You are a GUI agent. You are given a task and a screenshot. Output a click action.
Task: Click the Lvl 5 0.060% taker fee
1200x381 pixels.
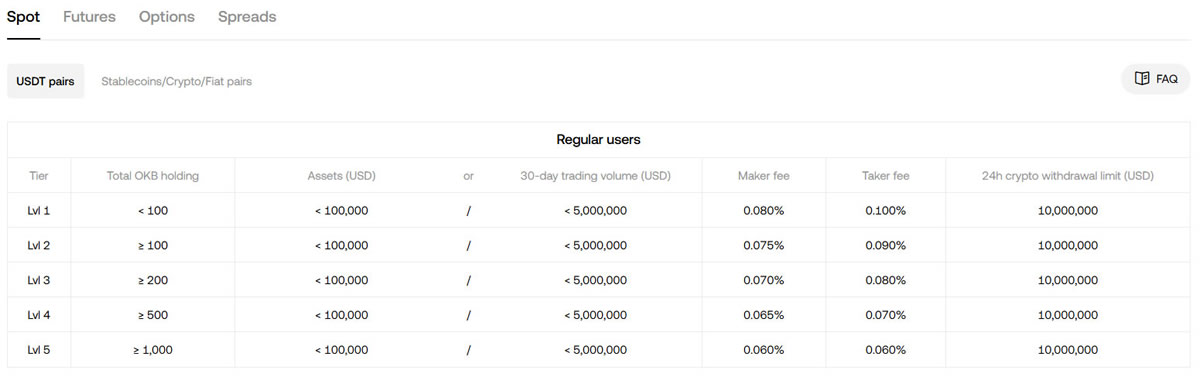[x=885, y=350]
